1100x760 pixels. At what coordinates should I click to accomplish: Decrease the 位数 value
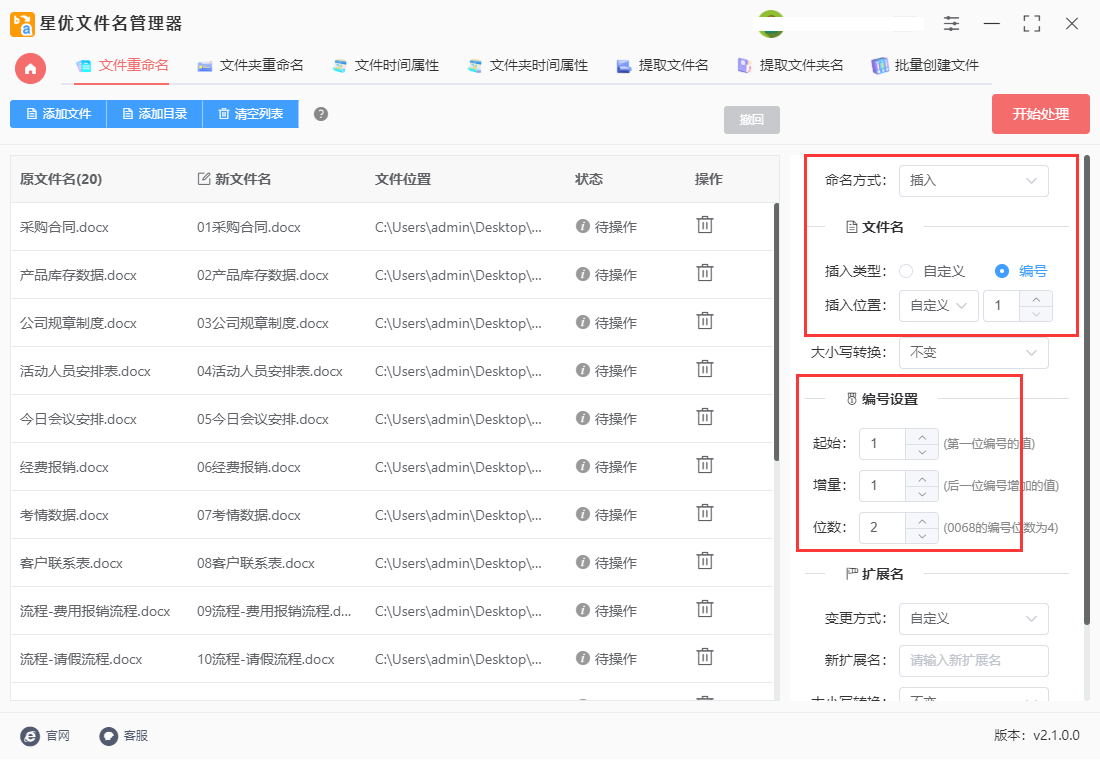pos(922,536)
